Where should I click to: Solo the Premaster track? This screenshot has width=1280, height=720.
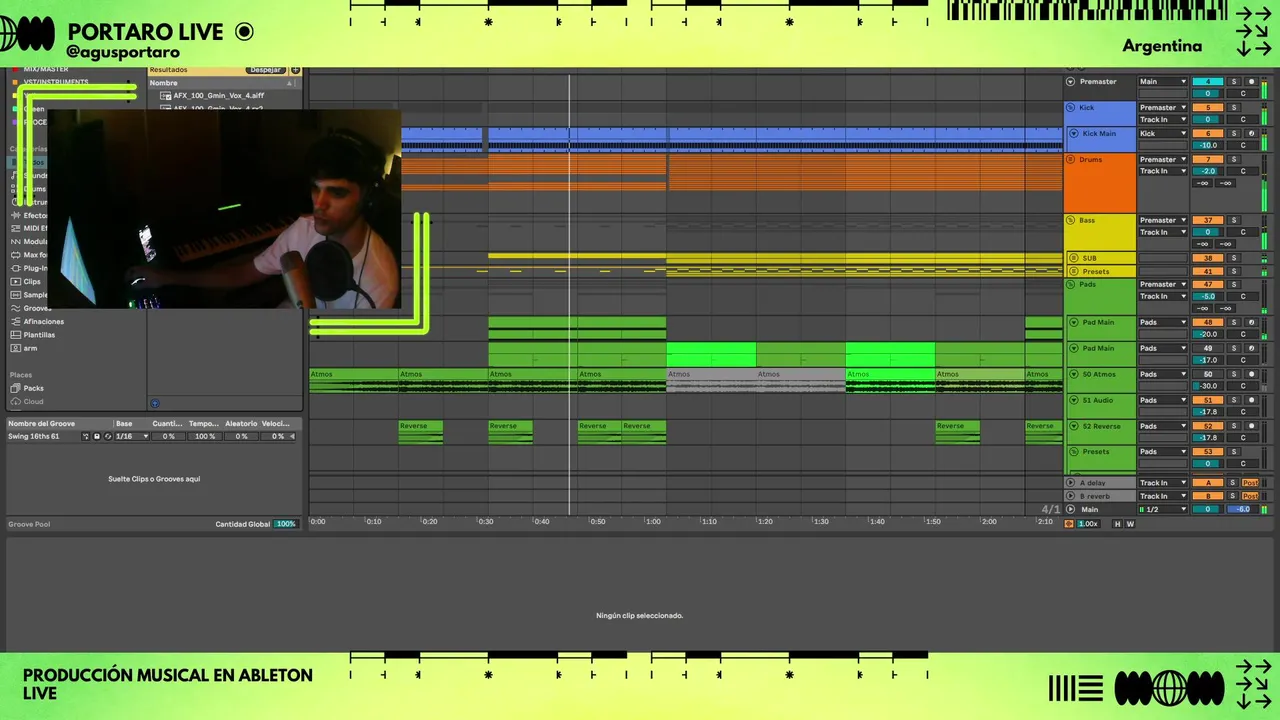click(x=1234, y=82)
